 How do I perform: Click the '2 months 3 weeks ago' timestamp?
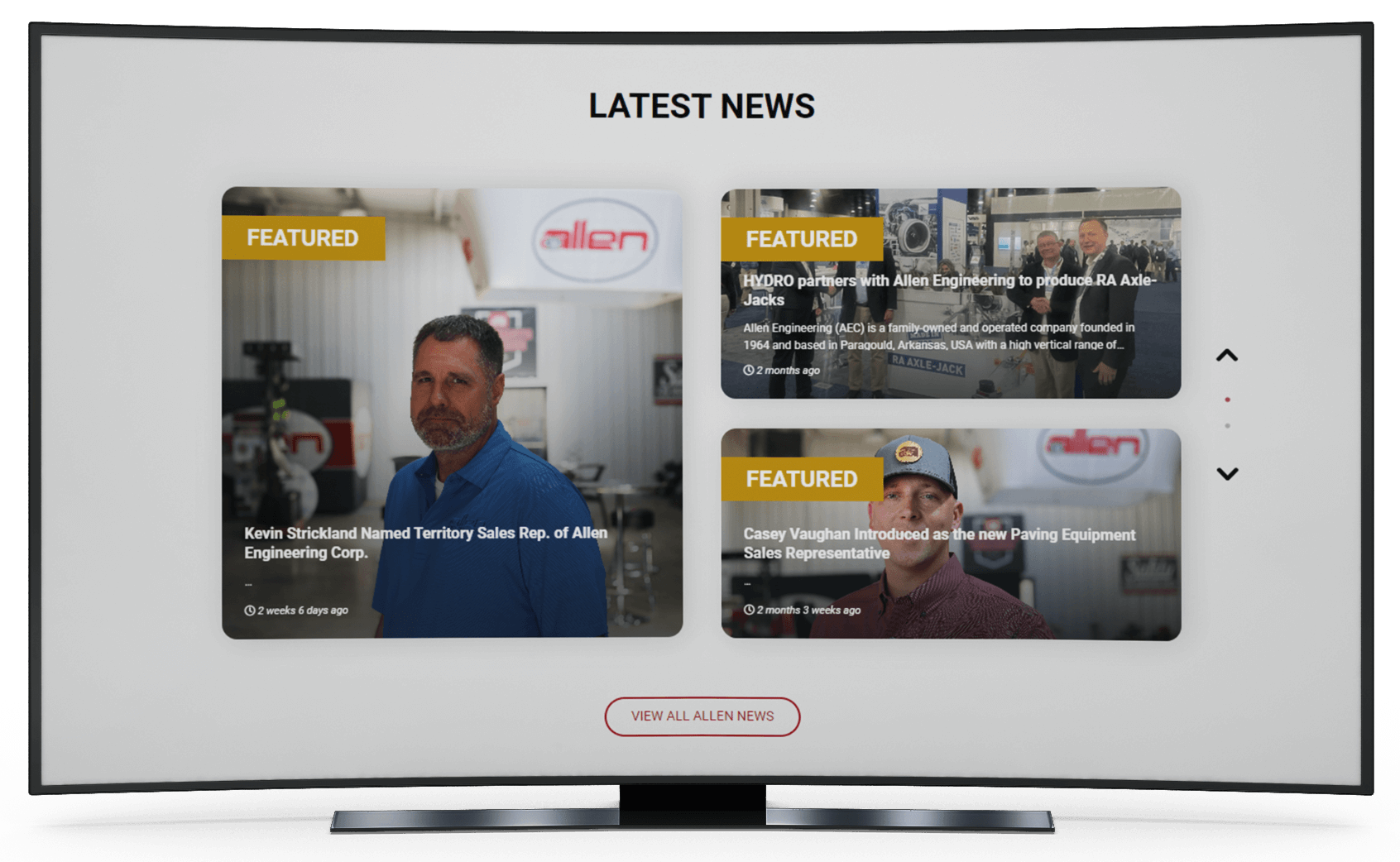[x=808, y=610]
